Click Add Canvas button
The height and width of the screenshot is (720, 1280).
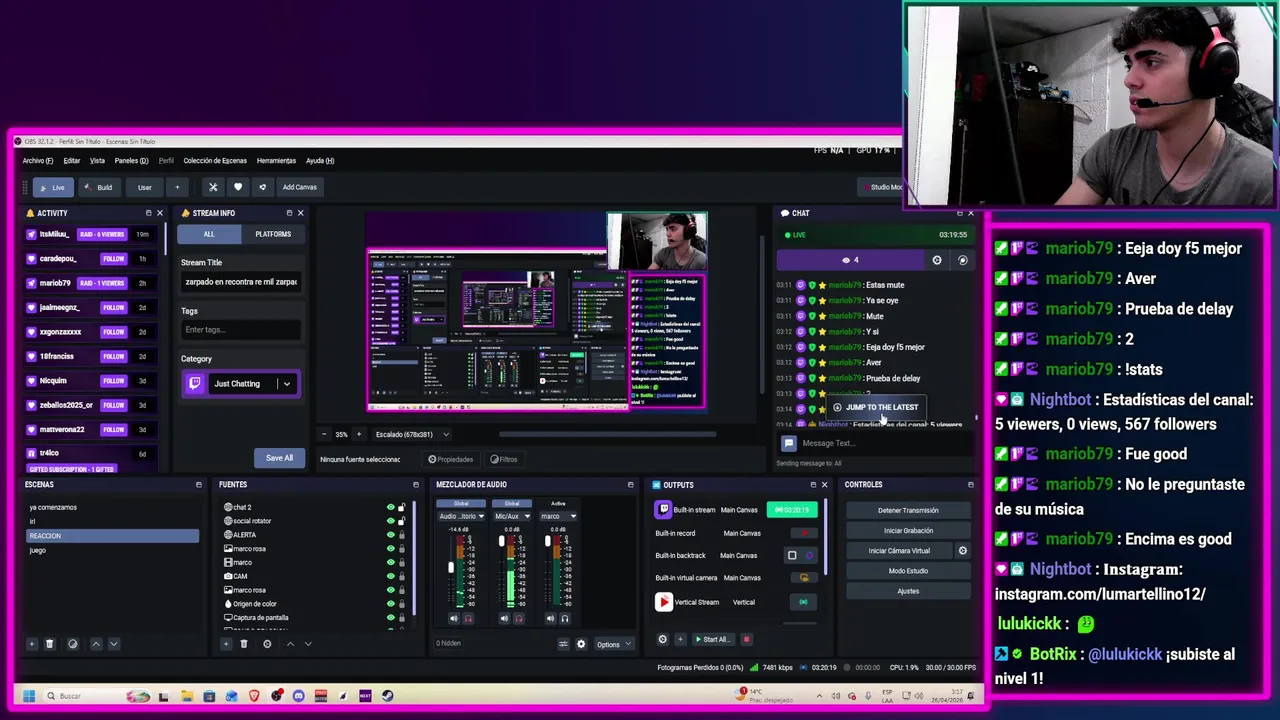pos(299,187)
